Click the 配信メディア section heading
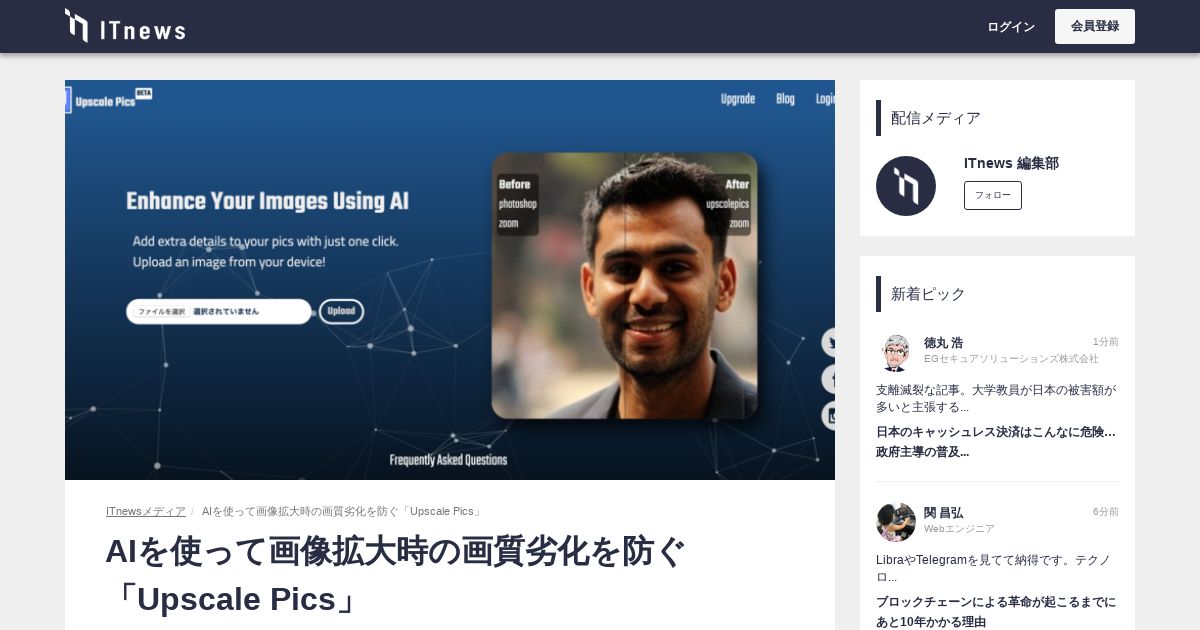The width and height of the screenshot is (1200, 630). (x=936, y=118)
